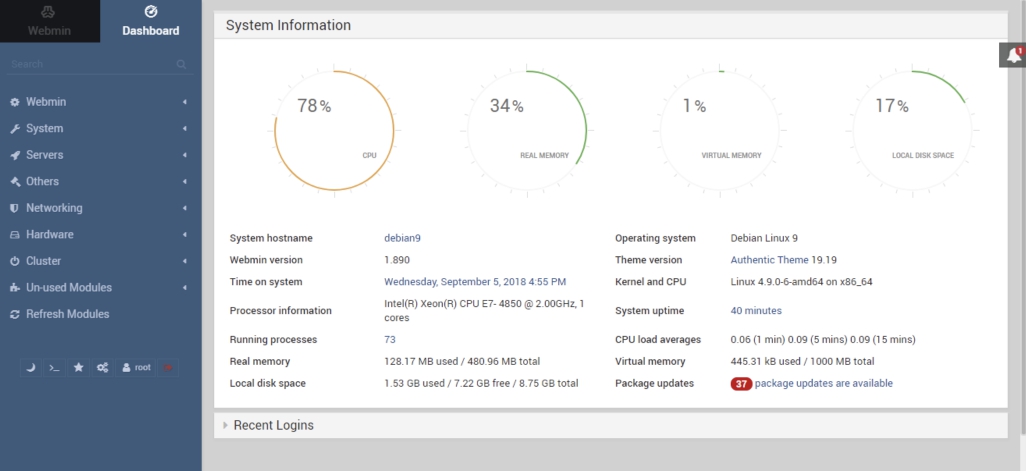Click the arrow beside Cluster
The width and height of the screenshot is (1026, 471).
click(185, 261)
